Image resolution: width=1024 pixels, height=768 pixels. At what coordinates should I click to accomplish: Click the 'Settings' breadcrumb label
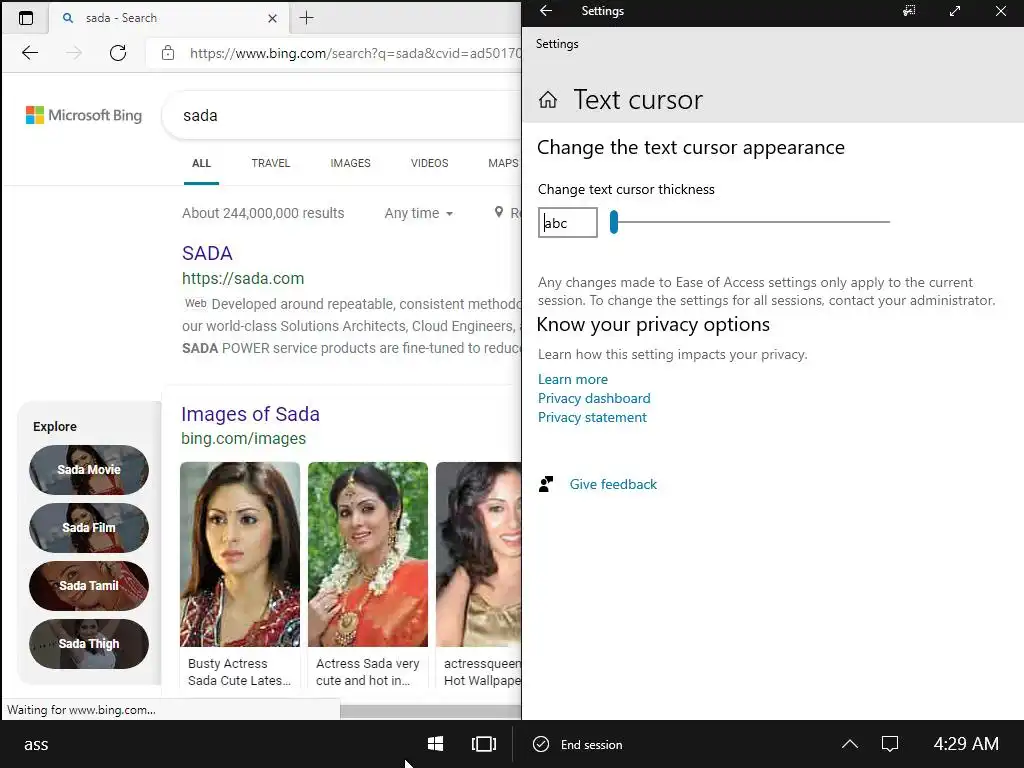(x=557, y=44)
